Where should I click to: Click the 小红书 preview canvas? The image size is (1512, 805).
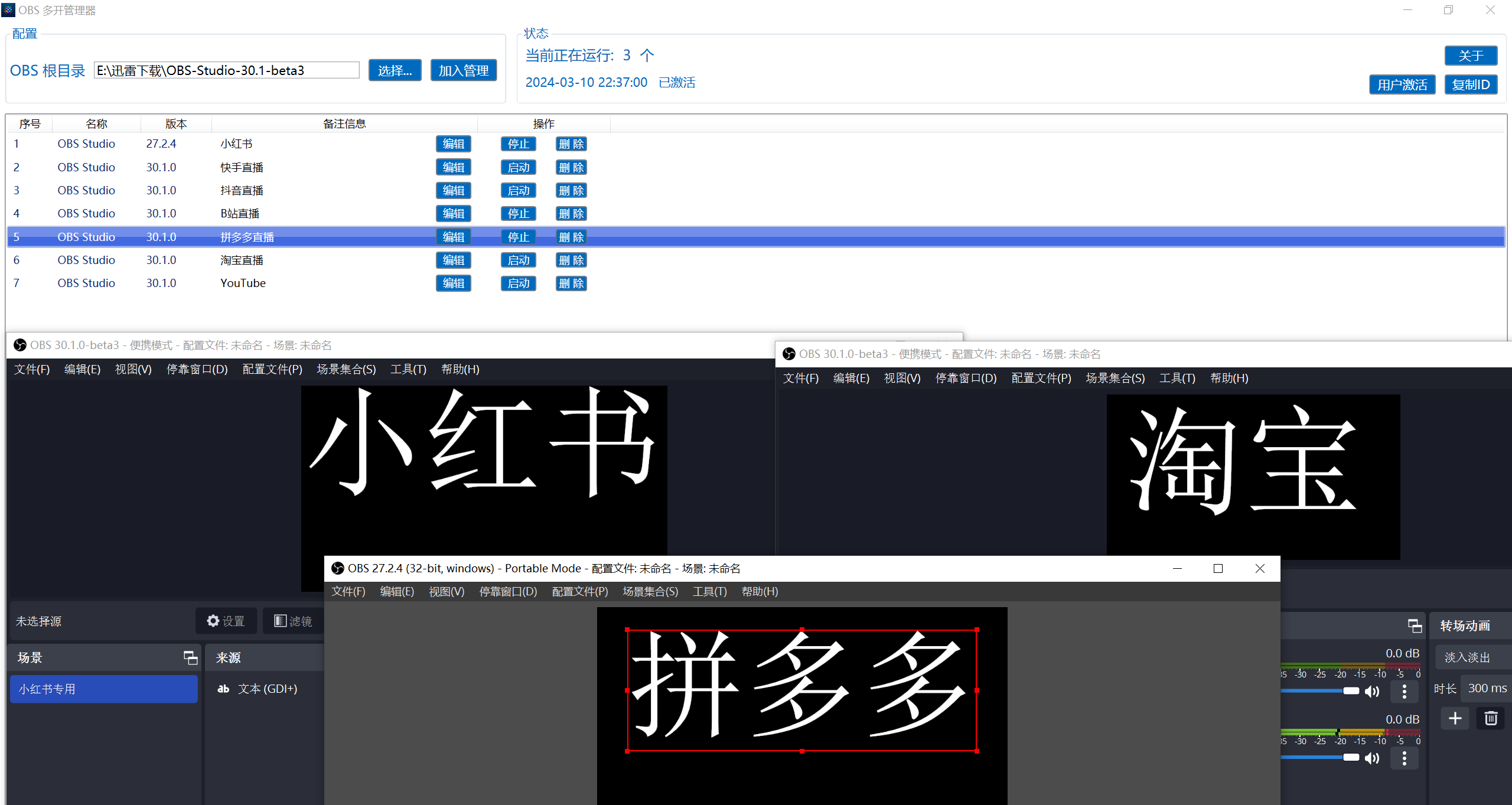click(484, 471)
